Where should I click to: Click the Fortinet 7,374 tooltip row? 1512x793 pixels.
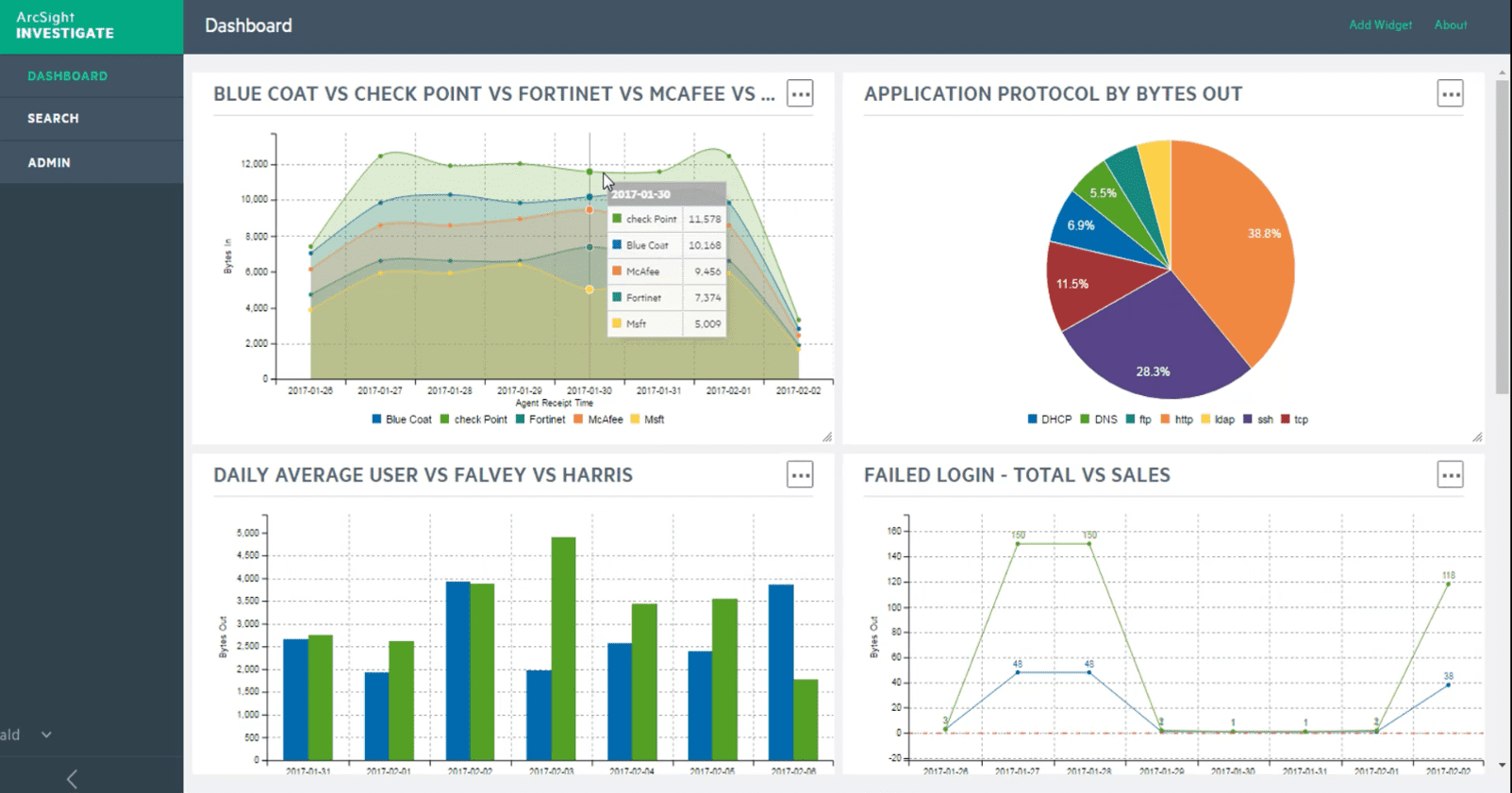[x=667, y=298]
